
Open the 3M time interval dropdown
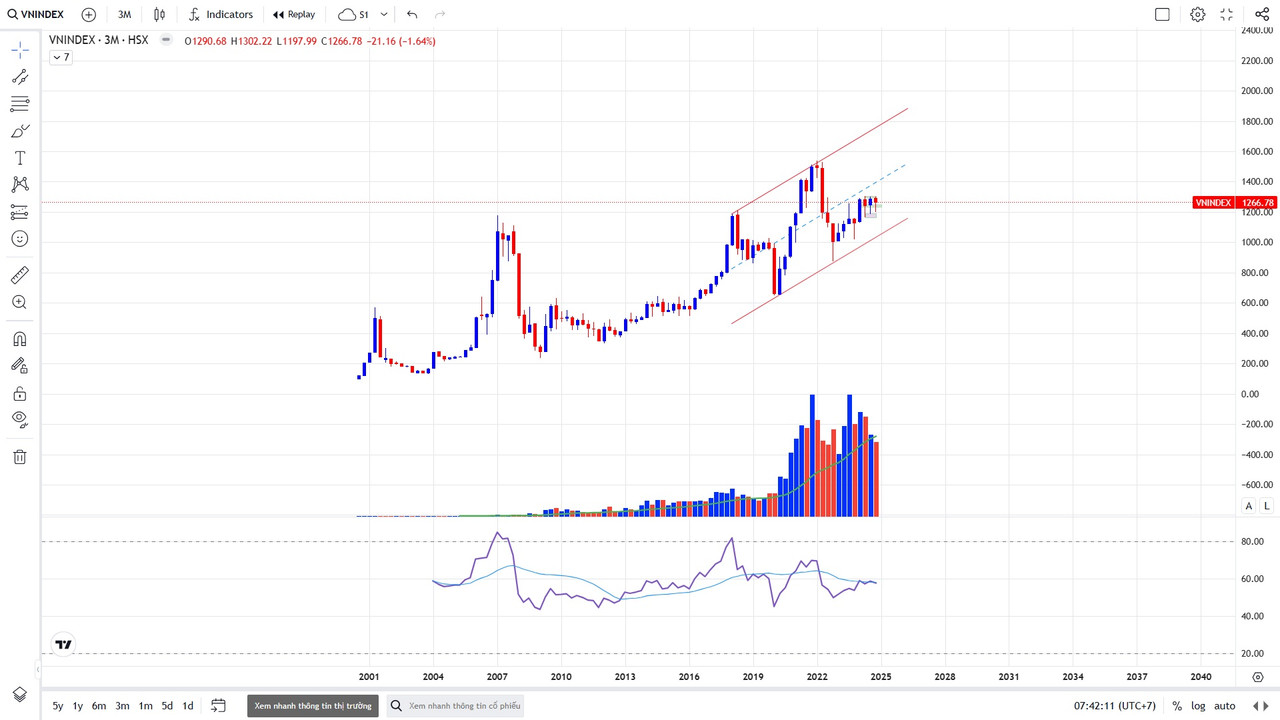click(x=124, y=14)
